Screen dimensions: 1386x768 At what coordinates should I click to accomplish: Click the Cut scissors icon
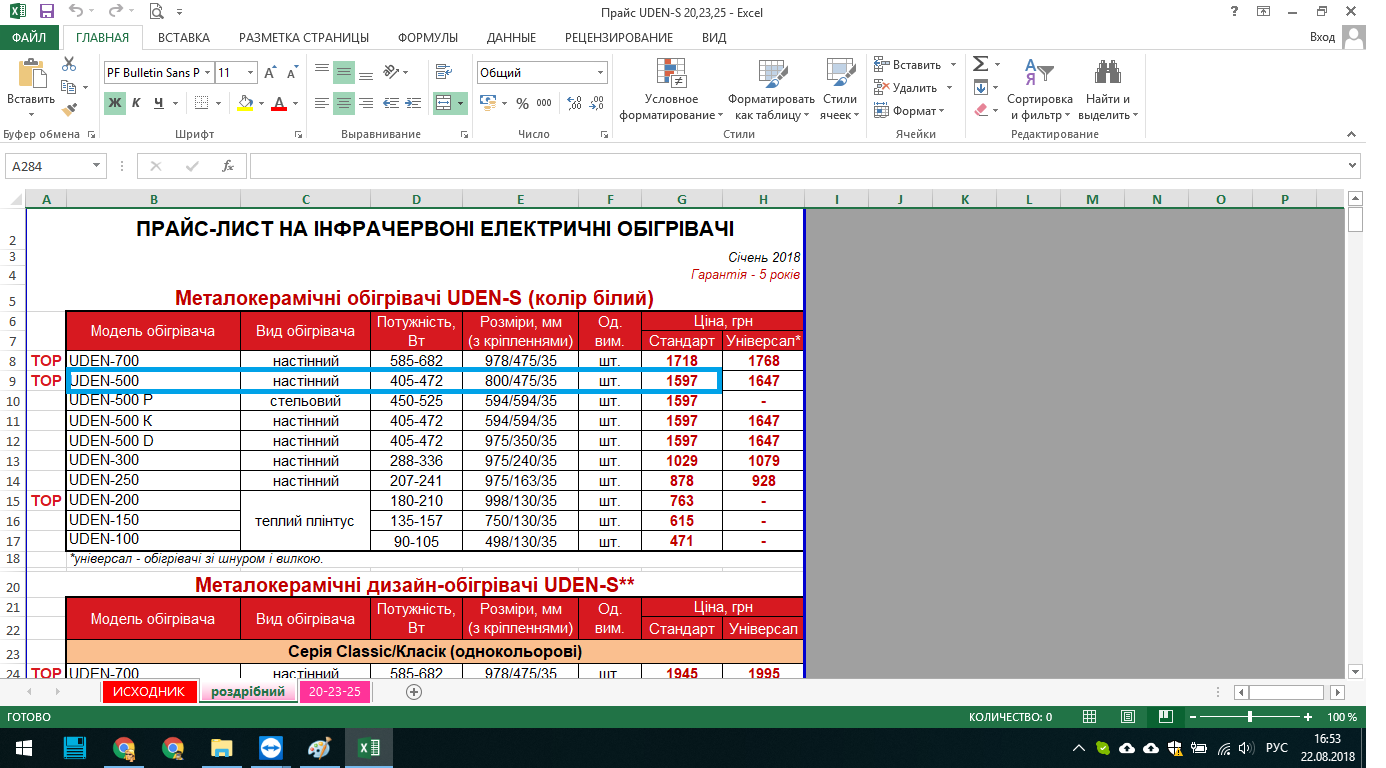pyautogui.click(x=69, y=64)
